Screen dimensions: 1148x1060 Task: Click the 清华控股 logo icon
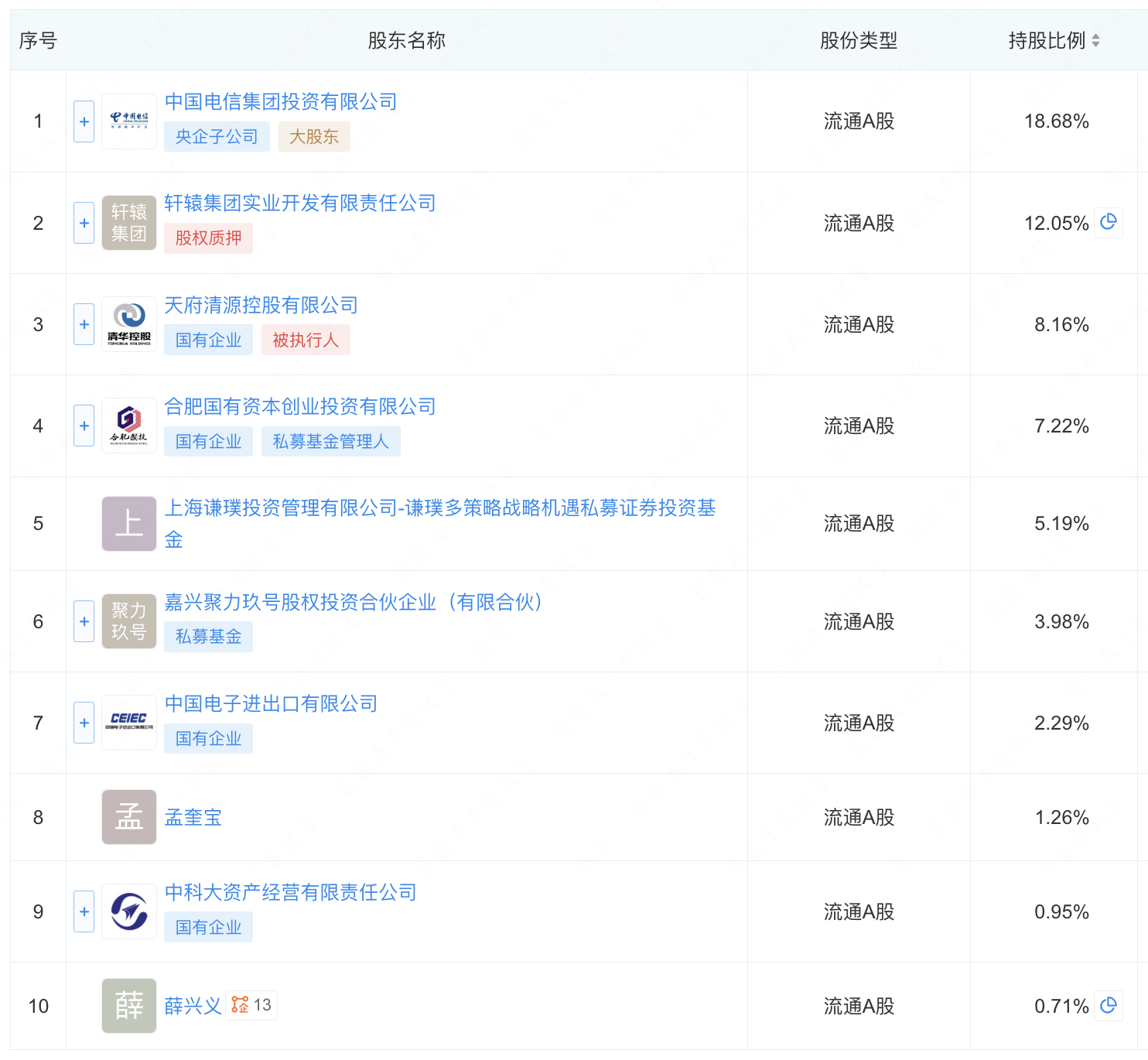click(129, 324)
